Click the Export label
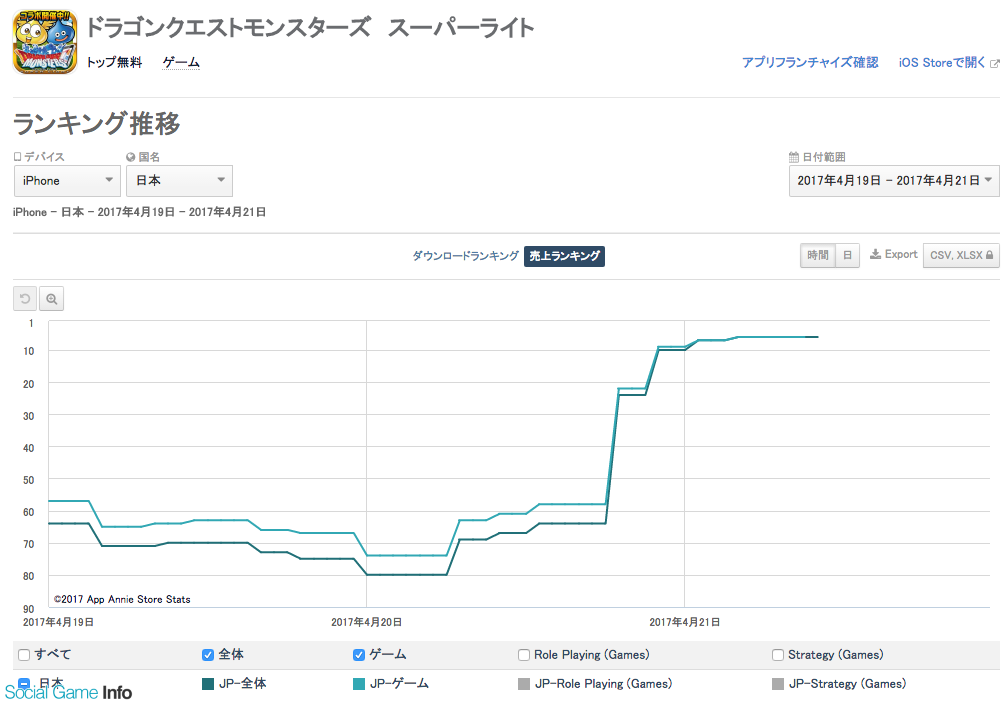Image resolution: width=1007 pixels, height=705 pixels. [901, 254]
